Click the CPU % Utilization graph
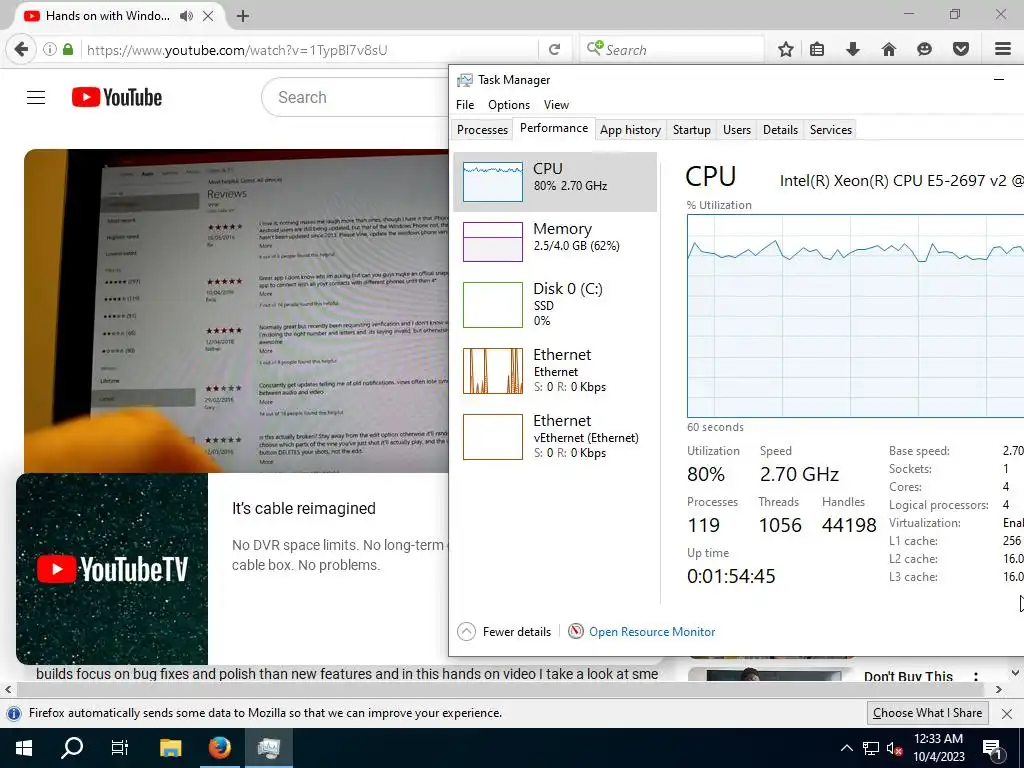This screenshot has width=1024, height=768. 856,316
